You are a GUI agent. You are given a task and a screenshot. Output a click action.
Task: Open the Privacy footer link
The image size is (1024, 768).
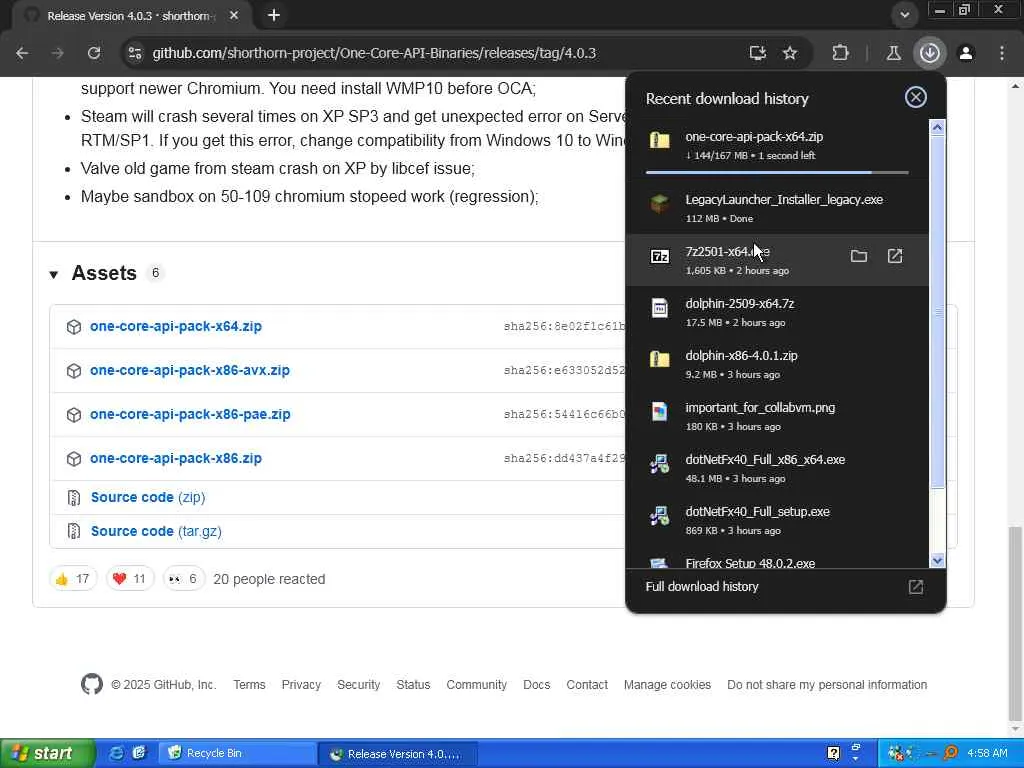(x=301, y=685)
